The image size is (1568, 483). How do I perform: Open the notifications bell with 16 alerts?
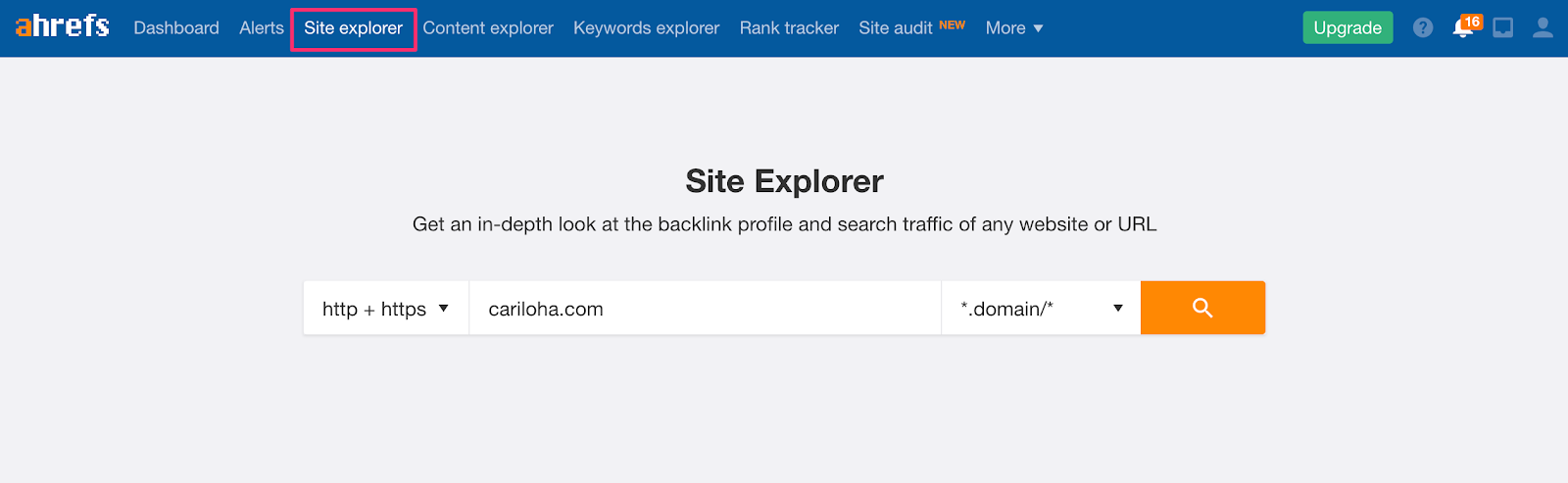1462,28
